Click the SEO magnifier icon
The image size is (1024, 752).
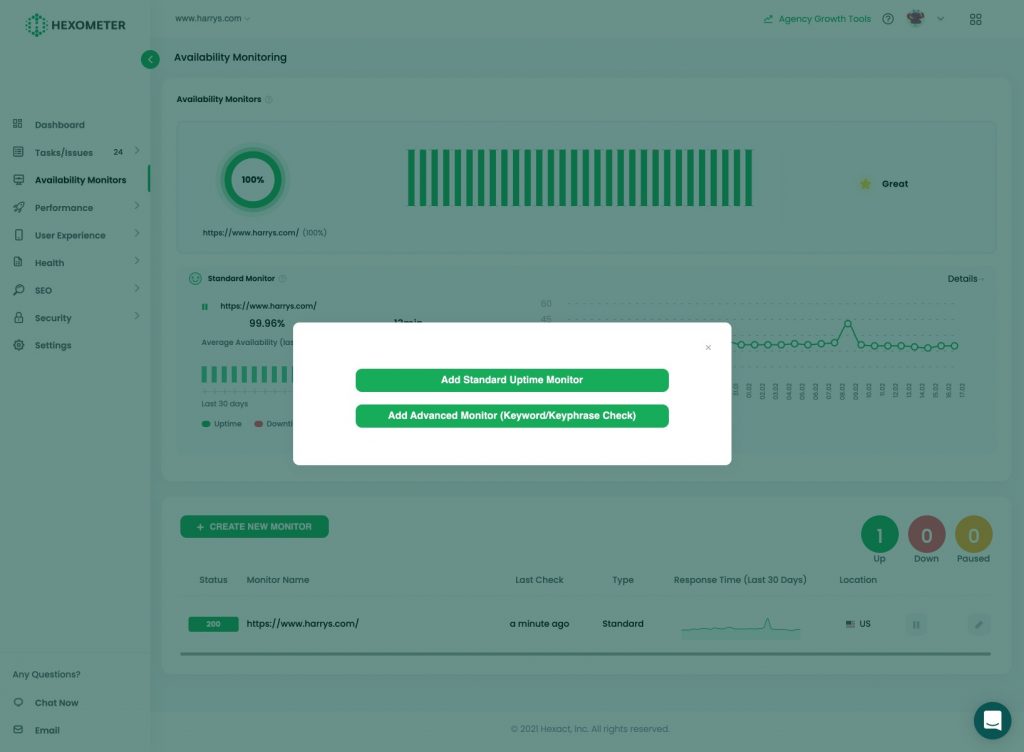pyautogui.click(x=18, y=289)
